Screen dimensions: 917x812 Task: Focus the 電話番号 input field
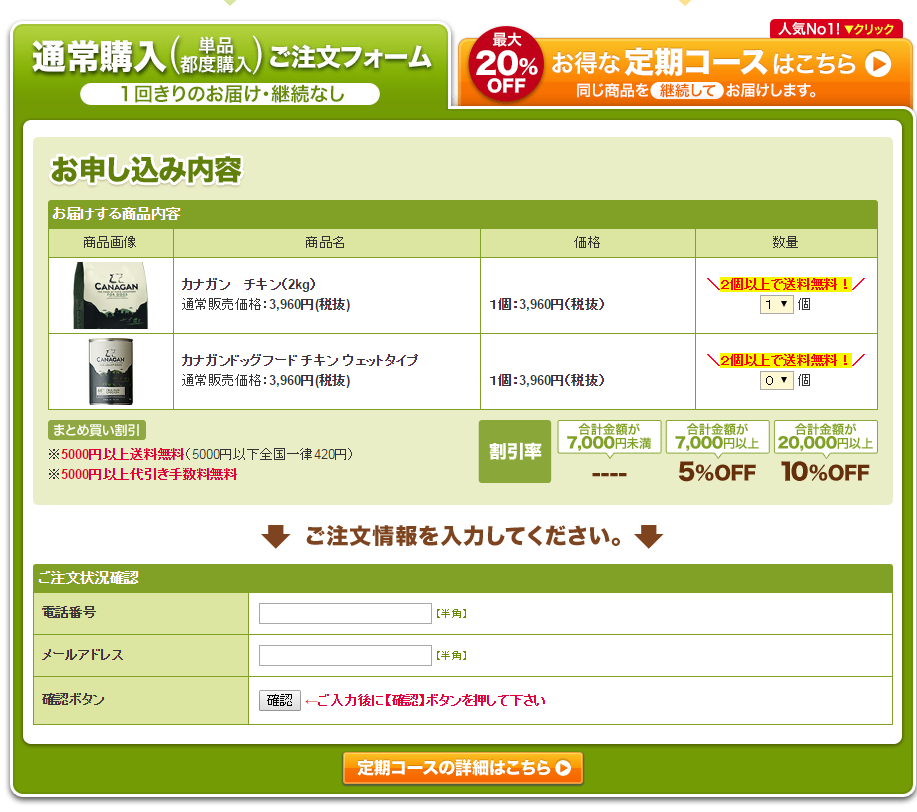345,613
